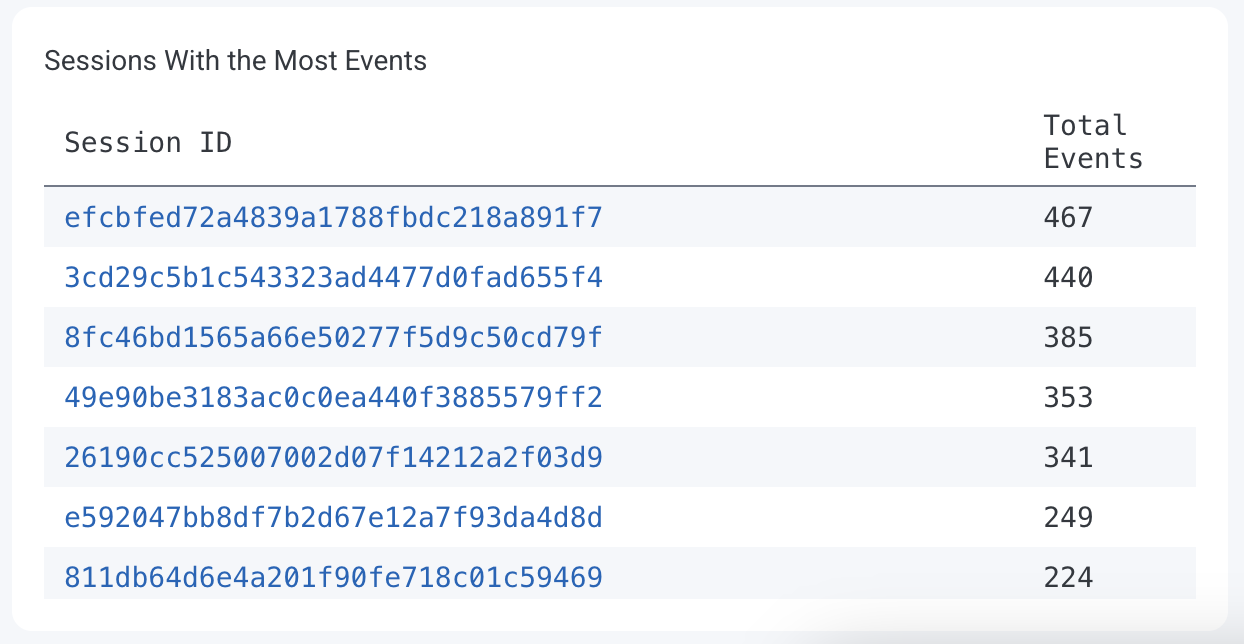1244x644 pixels.
Task: Open session 3cd29c5b1c543323ad4477d0fad655f4
Action: (333, 277)
